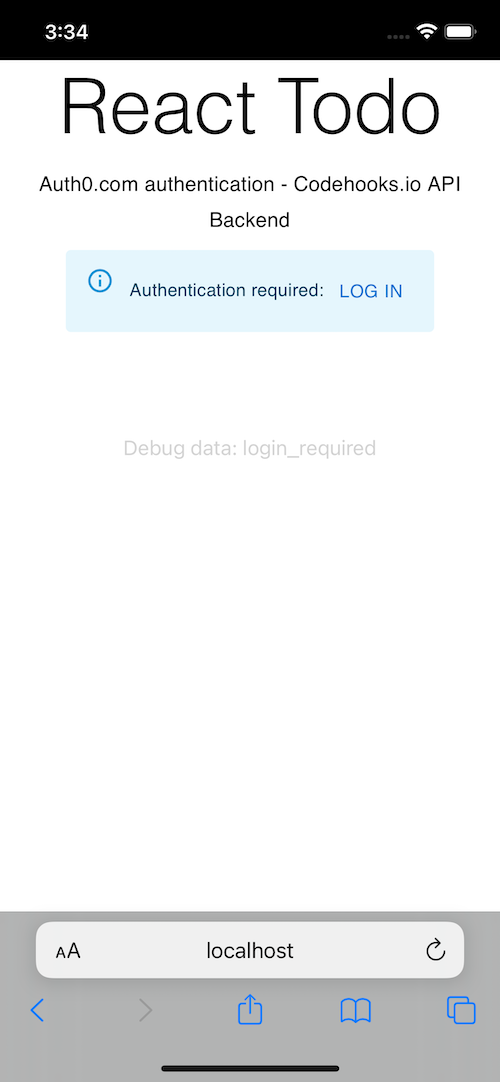This screenshot has height=1082, width=500.
Task: Tap the battery status icon
Action: point(459,31)
